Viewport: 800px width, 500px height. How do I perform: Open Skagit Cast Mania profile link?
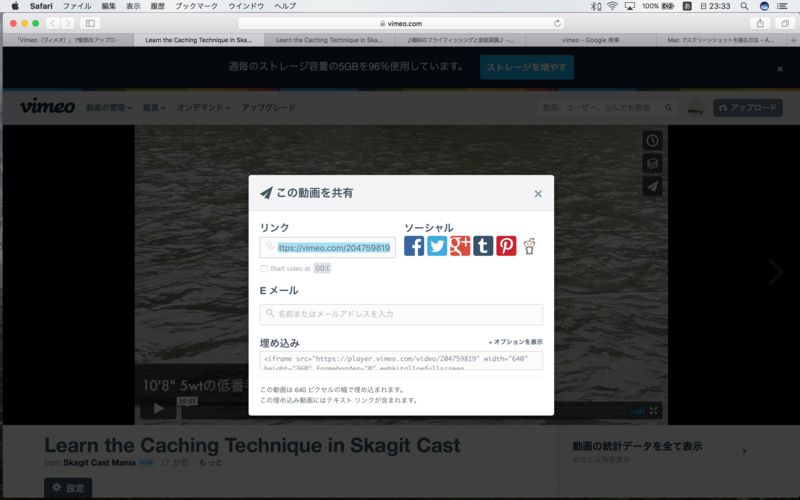point(99,463)
